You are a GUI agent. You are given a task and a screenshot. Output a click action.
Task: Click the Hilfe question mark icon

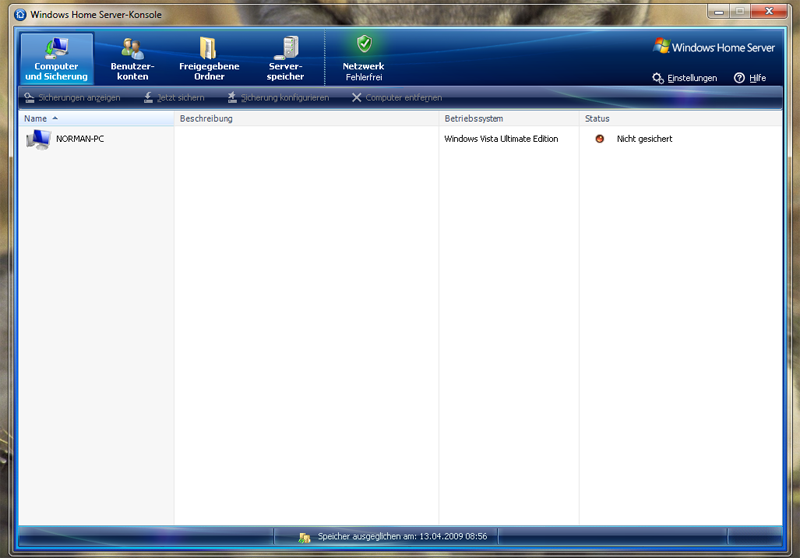pos(739,78)
